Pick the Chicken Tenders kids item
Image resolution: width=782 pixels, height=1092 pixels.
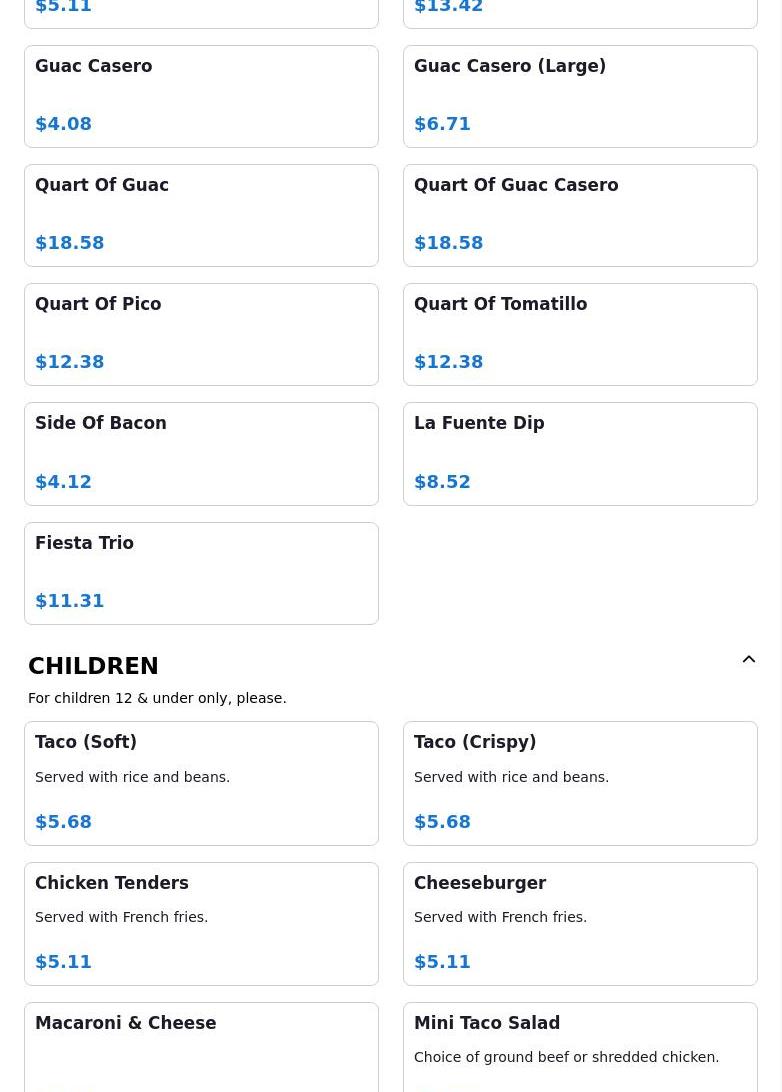coord(201,923)
